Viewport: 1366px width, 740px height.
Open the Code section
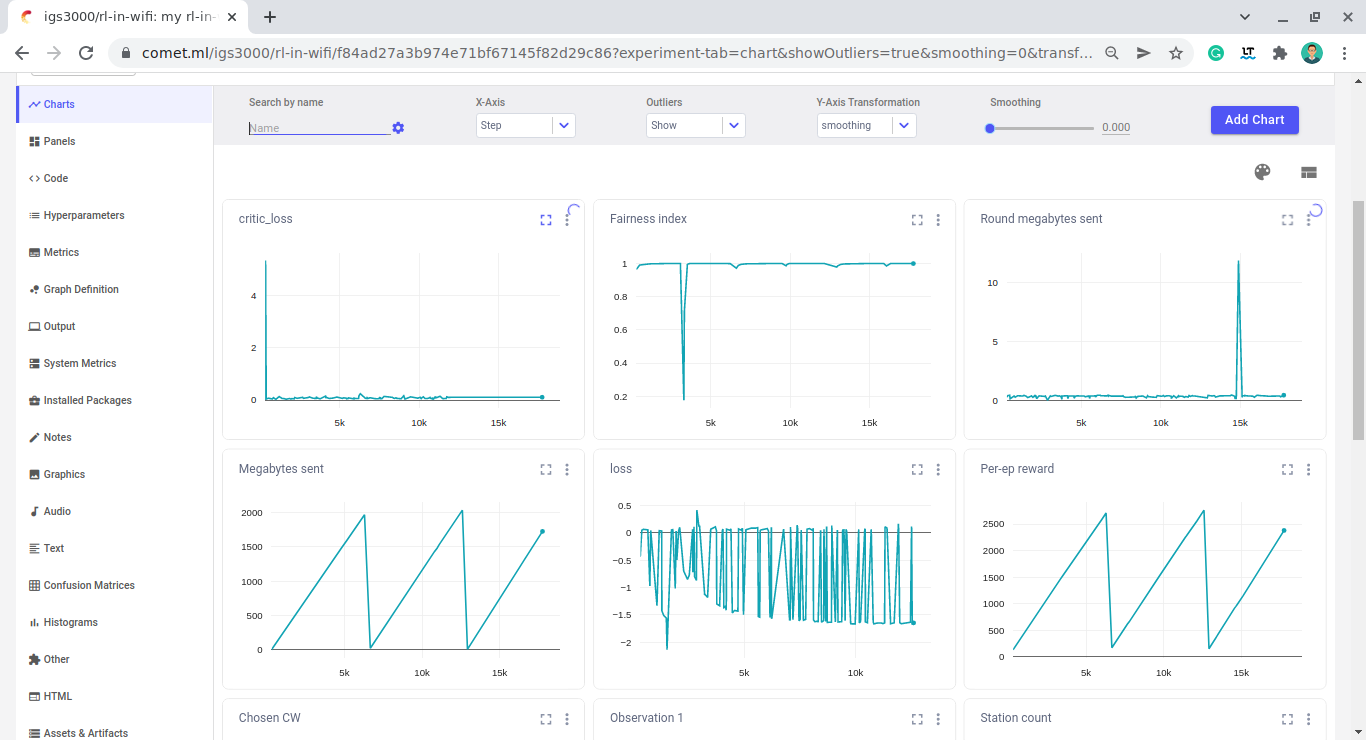[x=115, y=178]
